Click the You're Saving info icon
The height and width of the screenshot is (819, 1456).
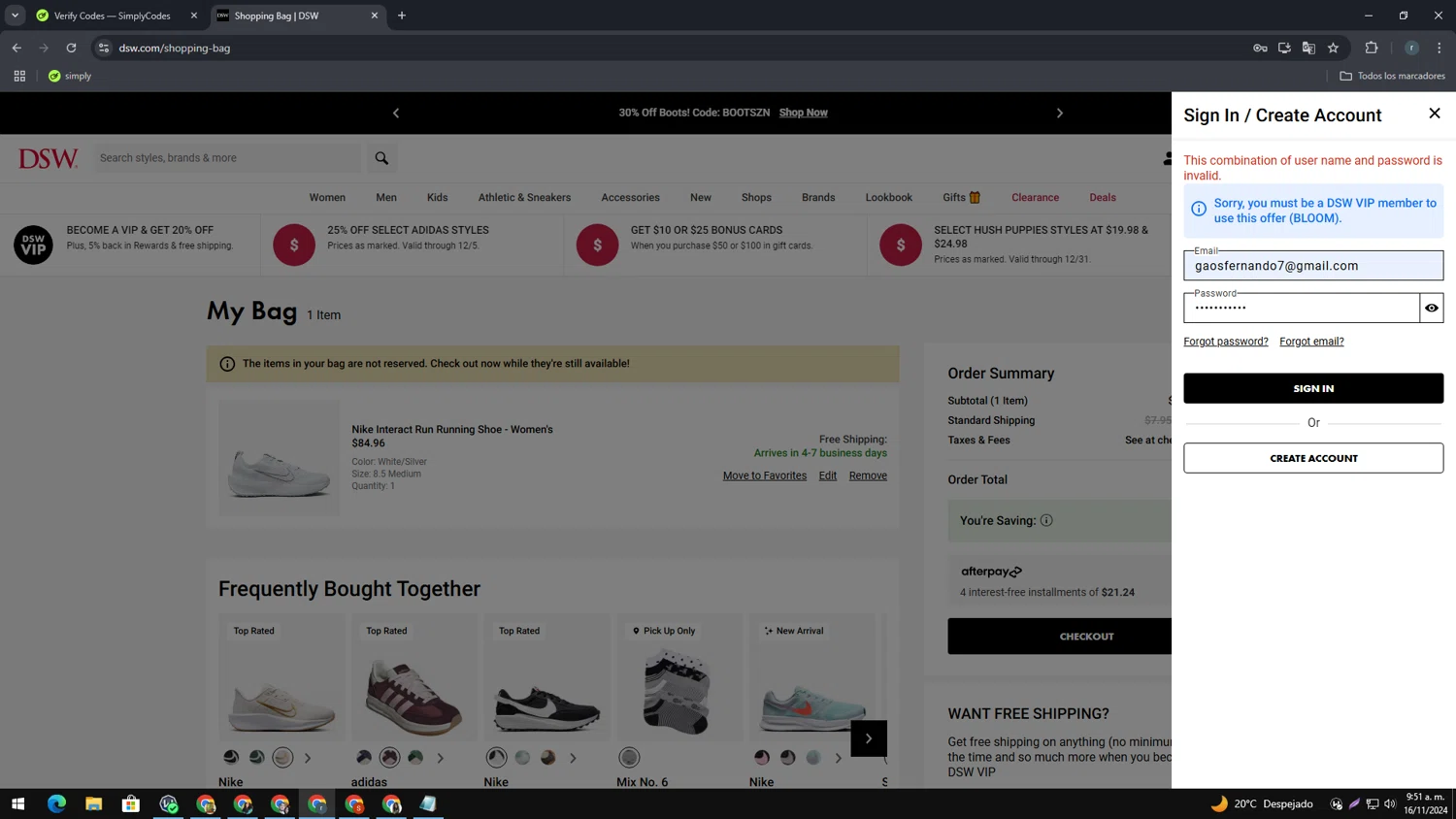(1046, 520)
